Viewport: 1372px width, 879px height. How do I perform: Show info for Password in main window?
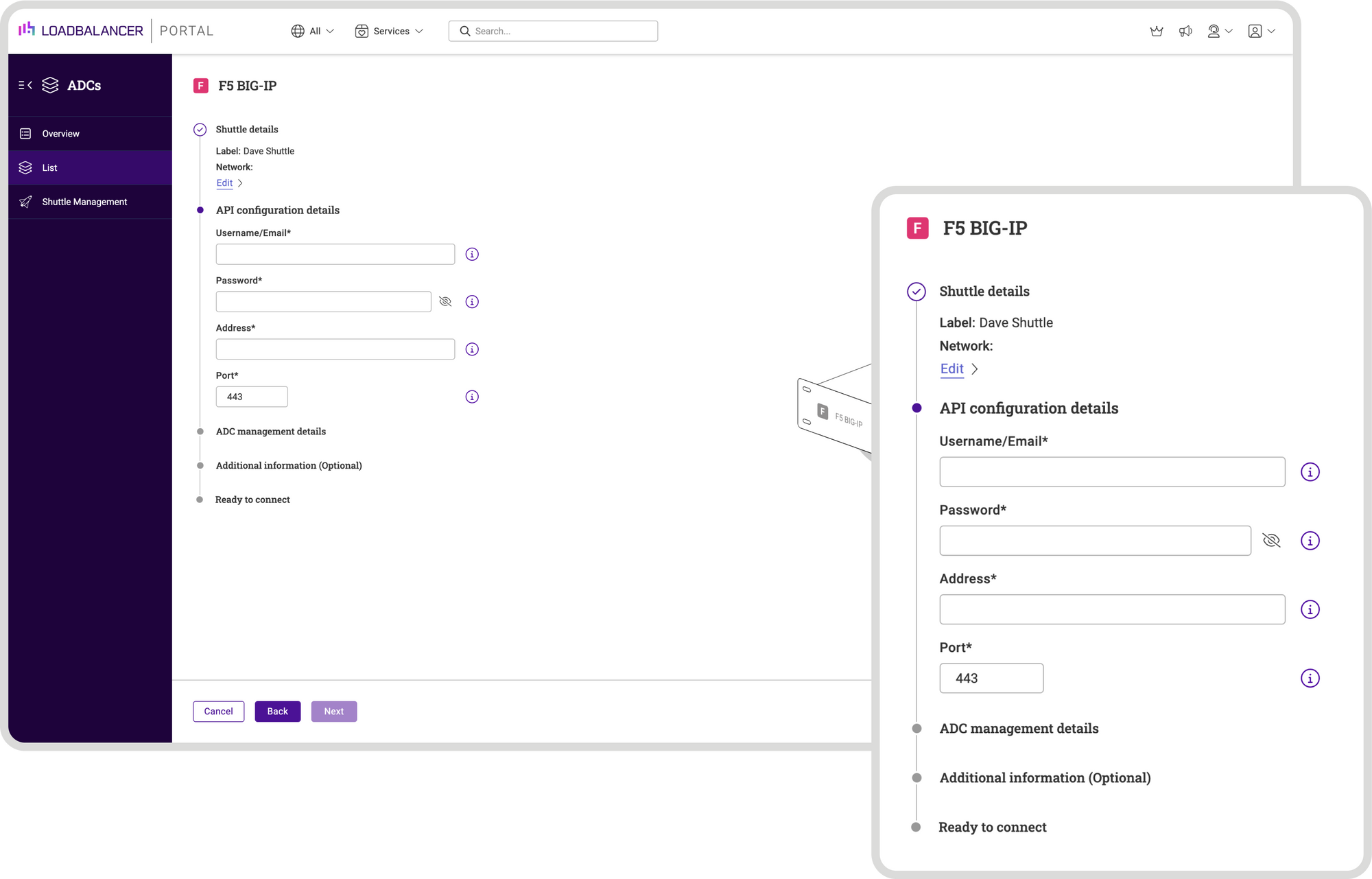(472, 301)
